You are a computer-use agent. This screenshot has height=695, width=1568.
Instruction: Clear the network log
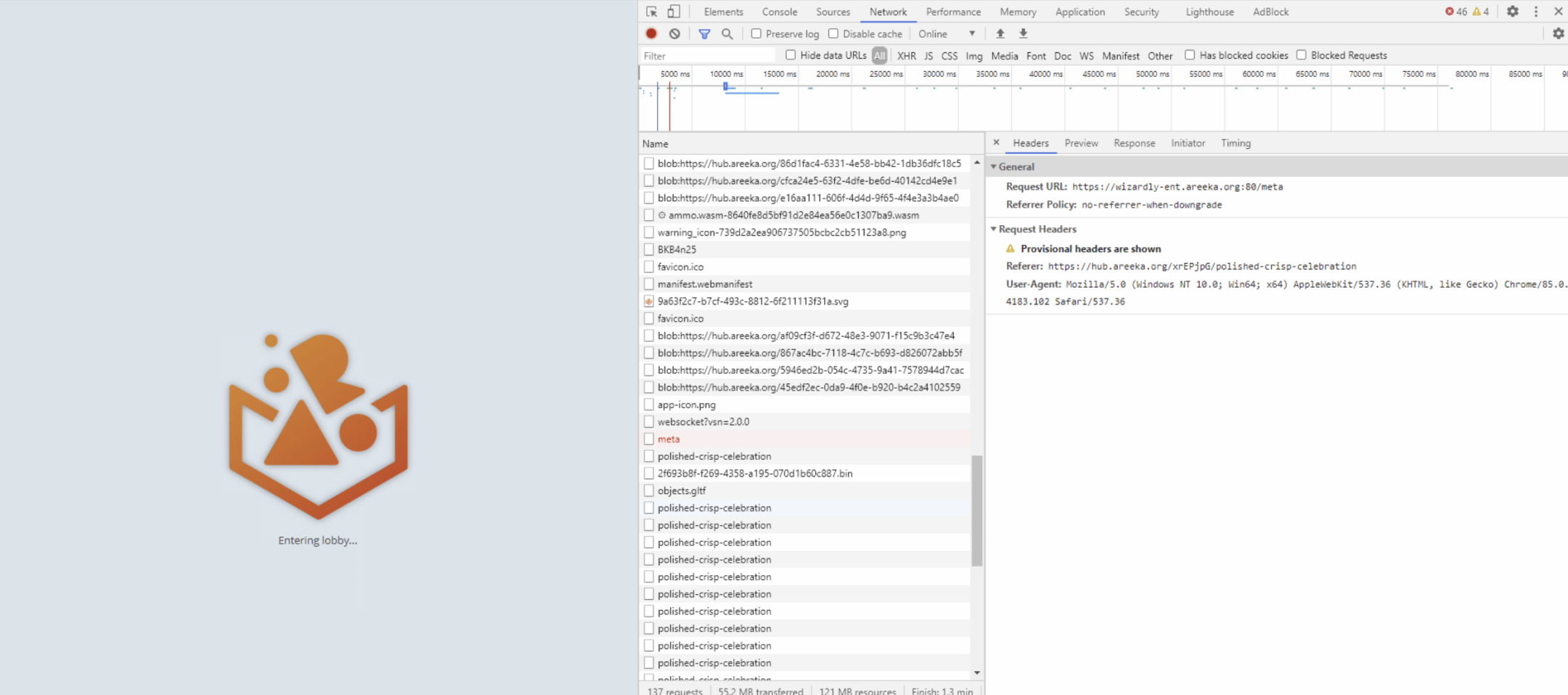point(674,33)
